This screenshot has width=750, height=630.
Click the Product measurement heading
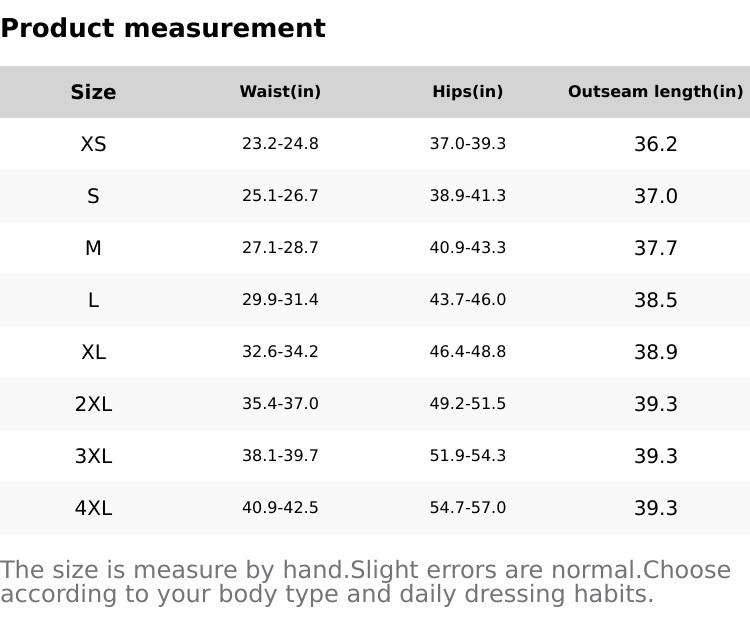163,28
